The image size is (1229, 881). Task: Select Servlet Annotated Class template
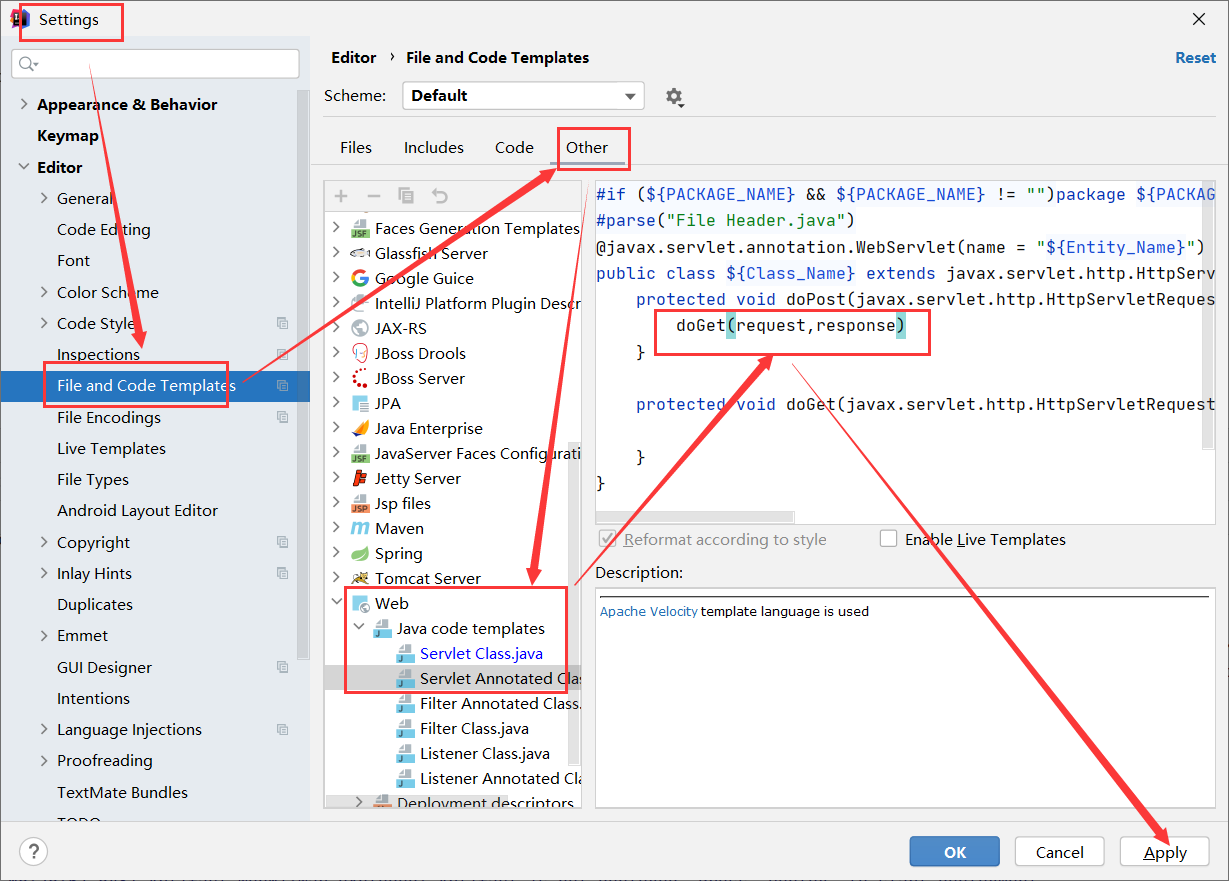(x=500, y=678)
